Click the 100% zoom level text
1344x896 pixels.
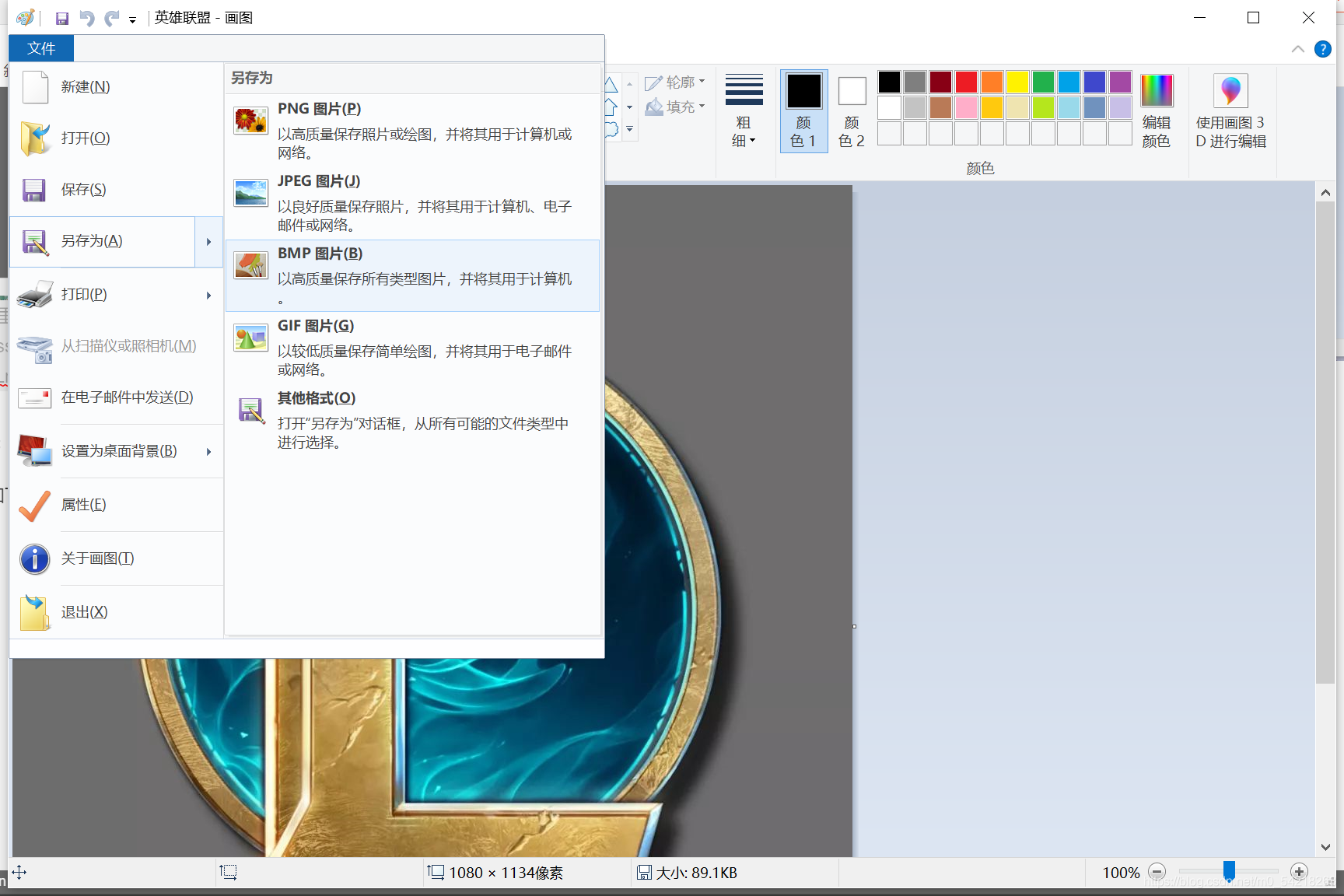(1121, 873)
